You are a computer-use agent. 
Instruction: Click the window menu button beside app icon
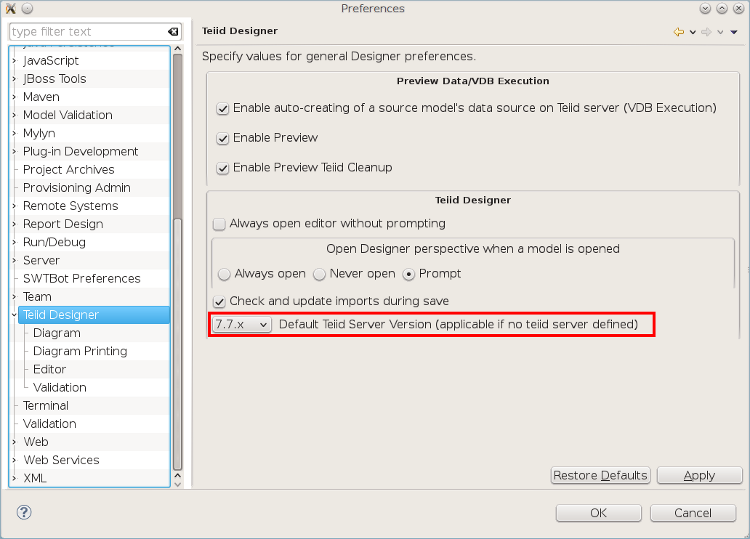28,8
